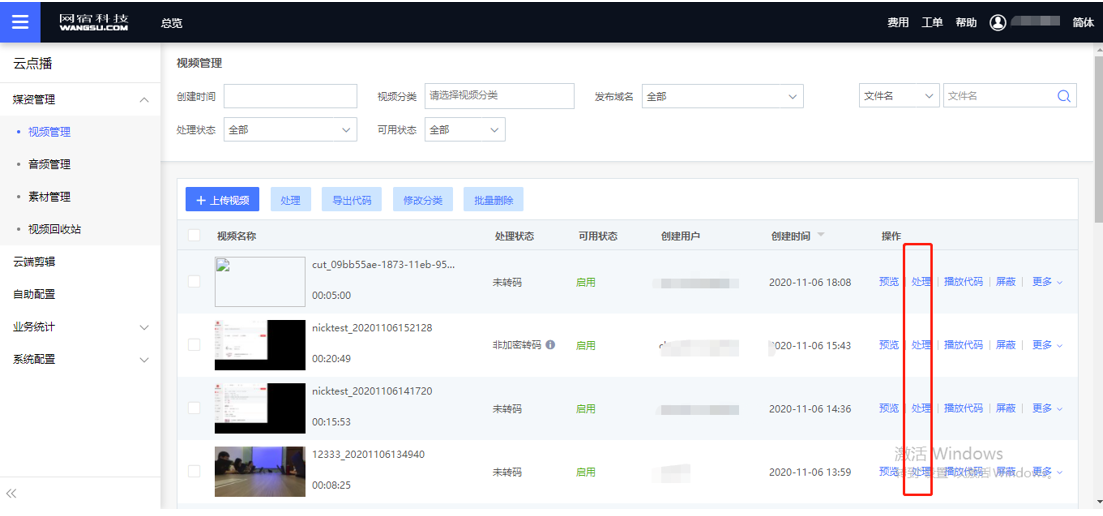The width and height of the screenshot is (1103, 516).
Task: Open 工单 in the top bar
Action: 932,22
